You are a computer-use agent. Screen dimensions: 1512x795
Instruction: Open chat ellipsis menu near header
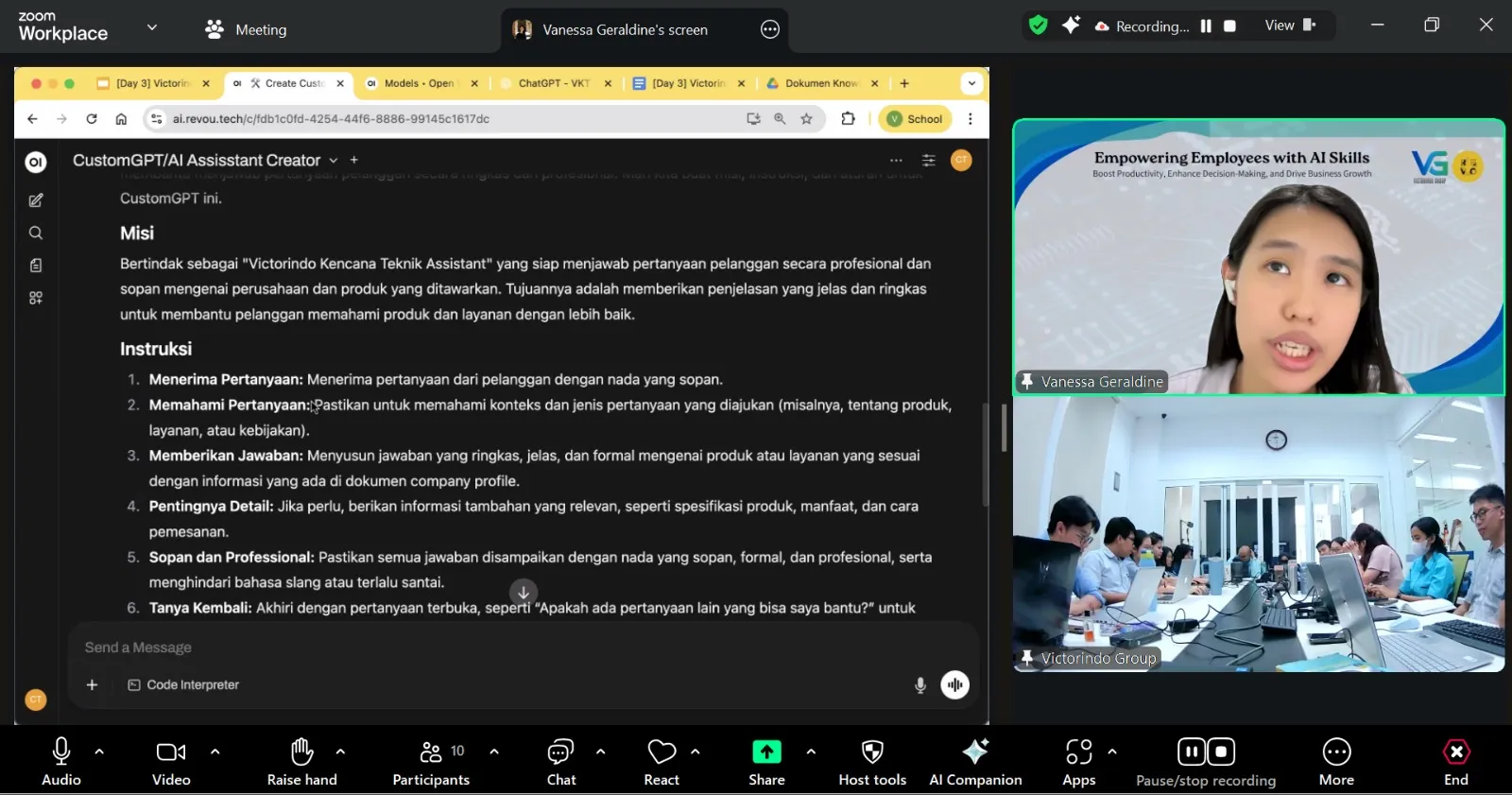[896, 160]
